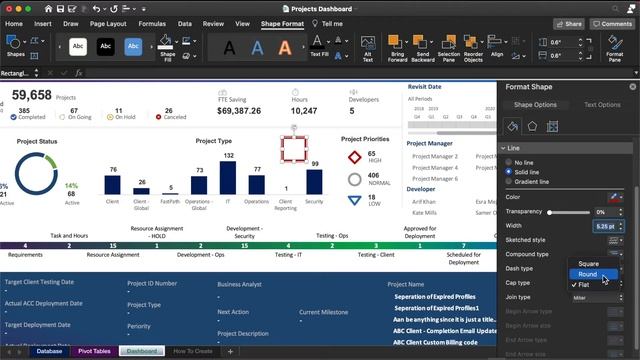Click the Edit Shape icon next to Shapes
Screen dimensions: 640x360
tap(35, 41)
